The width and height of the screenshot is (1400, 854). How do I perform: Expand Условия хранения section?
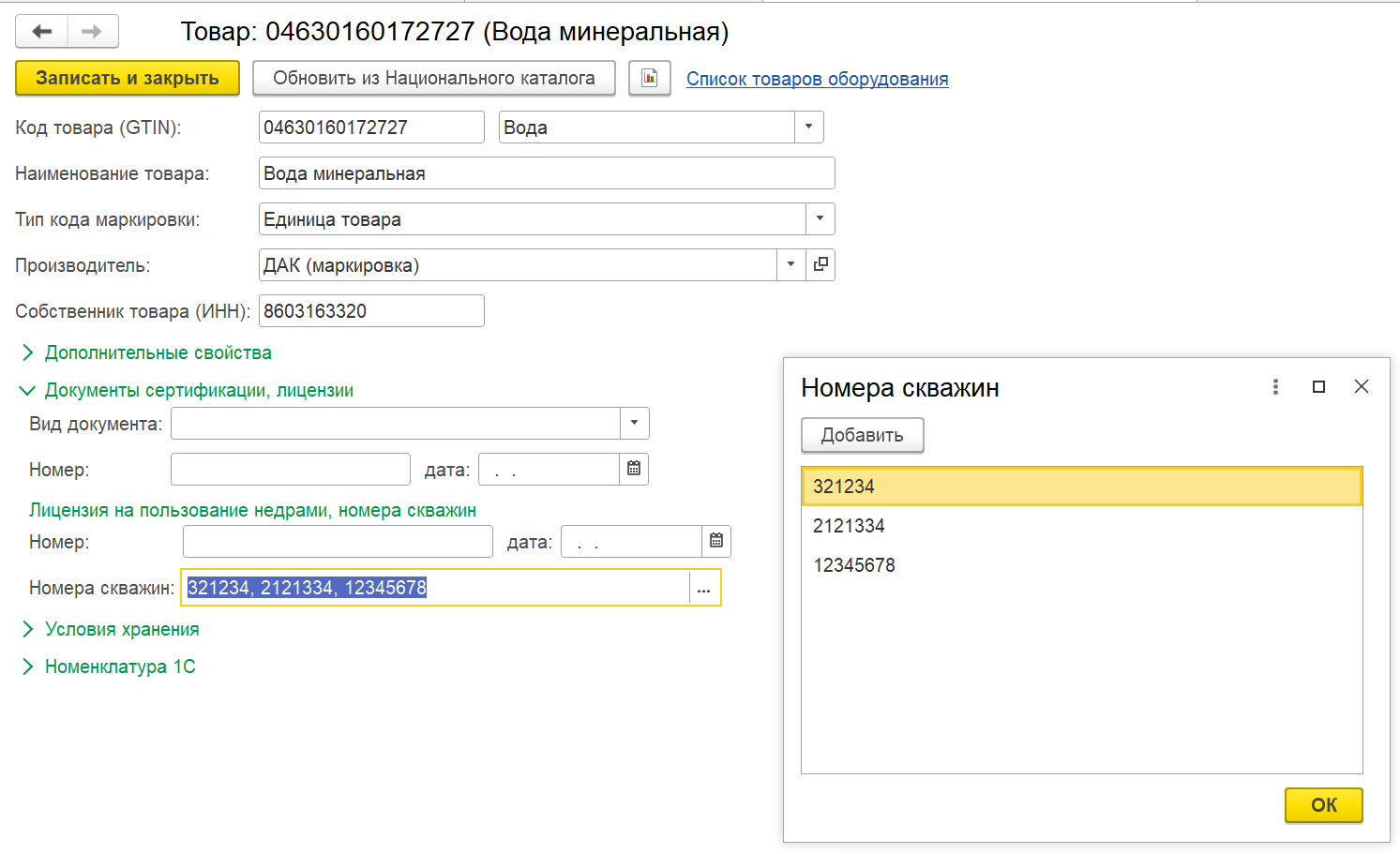point(110,629)
